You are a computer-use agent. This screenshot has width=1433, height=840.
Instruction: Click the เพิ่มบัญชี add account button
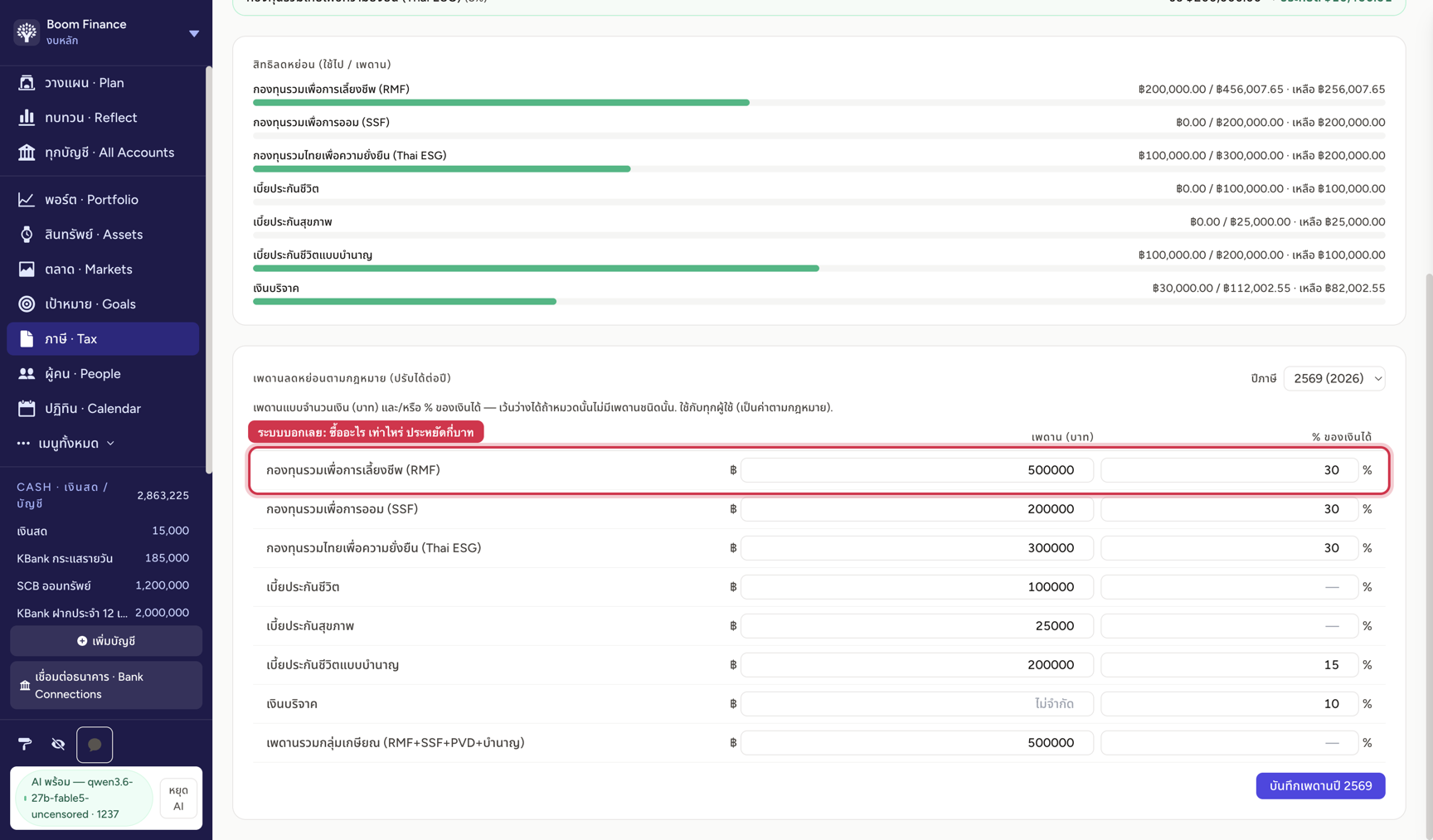(106, 641)
